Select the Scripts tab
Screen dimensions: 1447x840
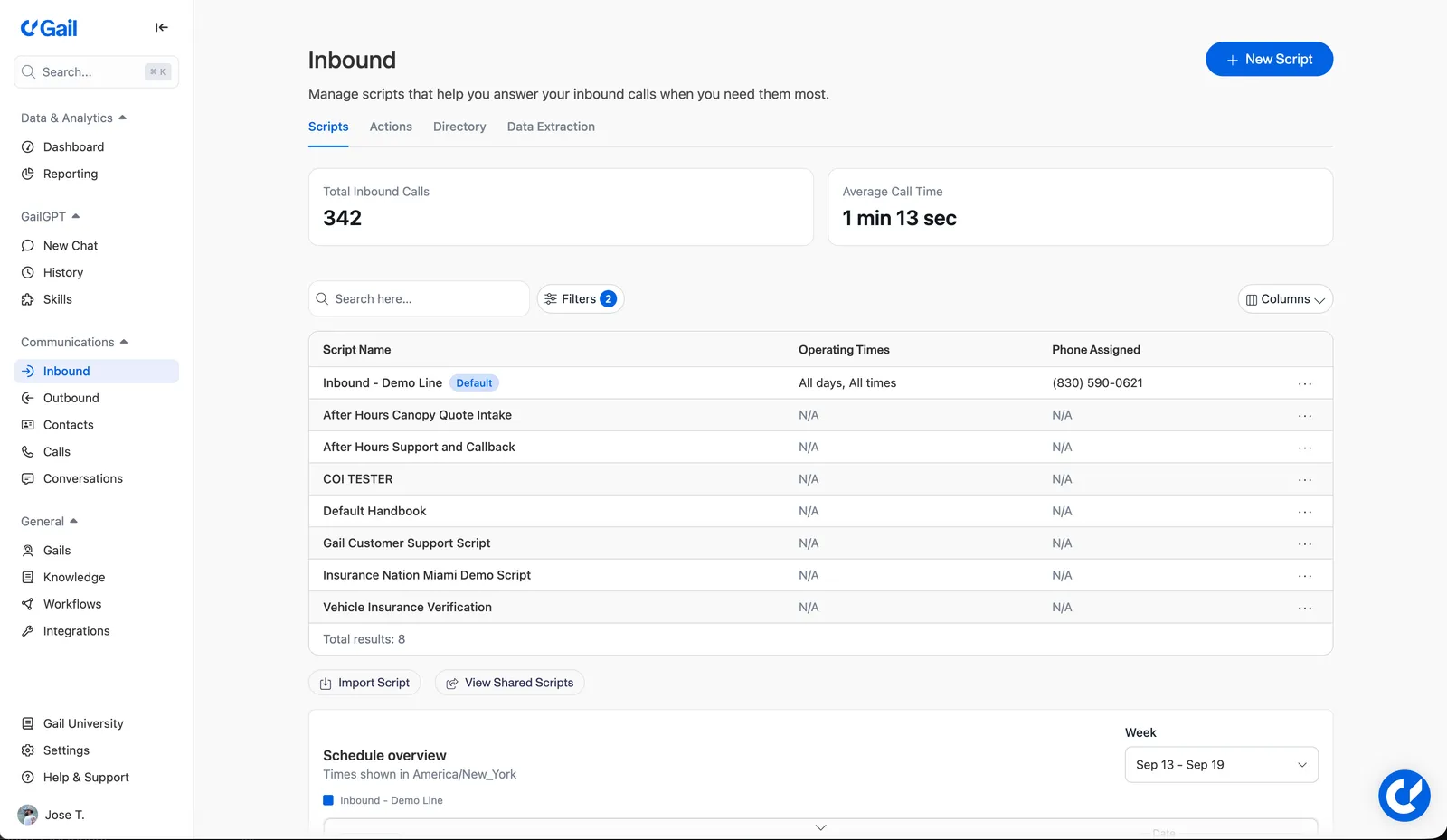[328, 127]
